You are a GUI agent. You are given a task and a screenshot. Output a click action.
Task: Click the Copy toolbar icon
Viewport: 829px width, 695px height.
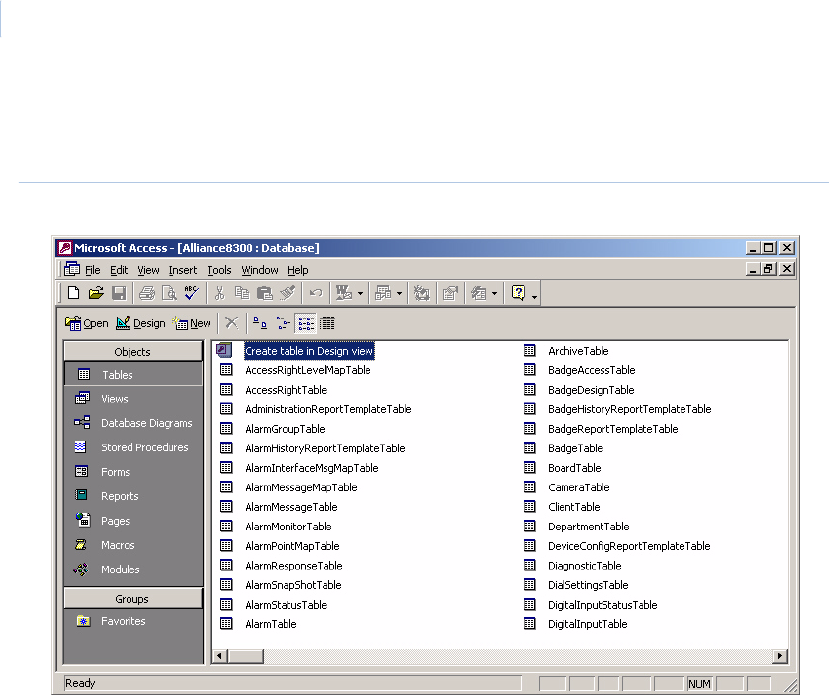(242, 293)
